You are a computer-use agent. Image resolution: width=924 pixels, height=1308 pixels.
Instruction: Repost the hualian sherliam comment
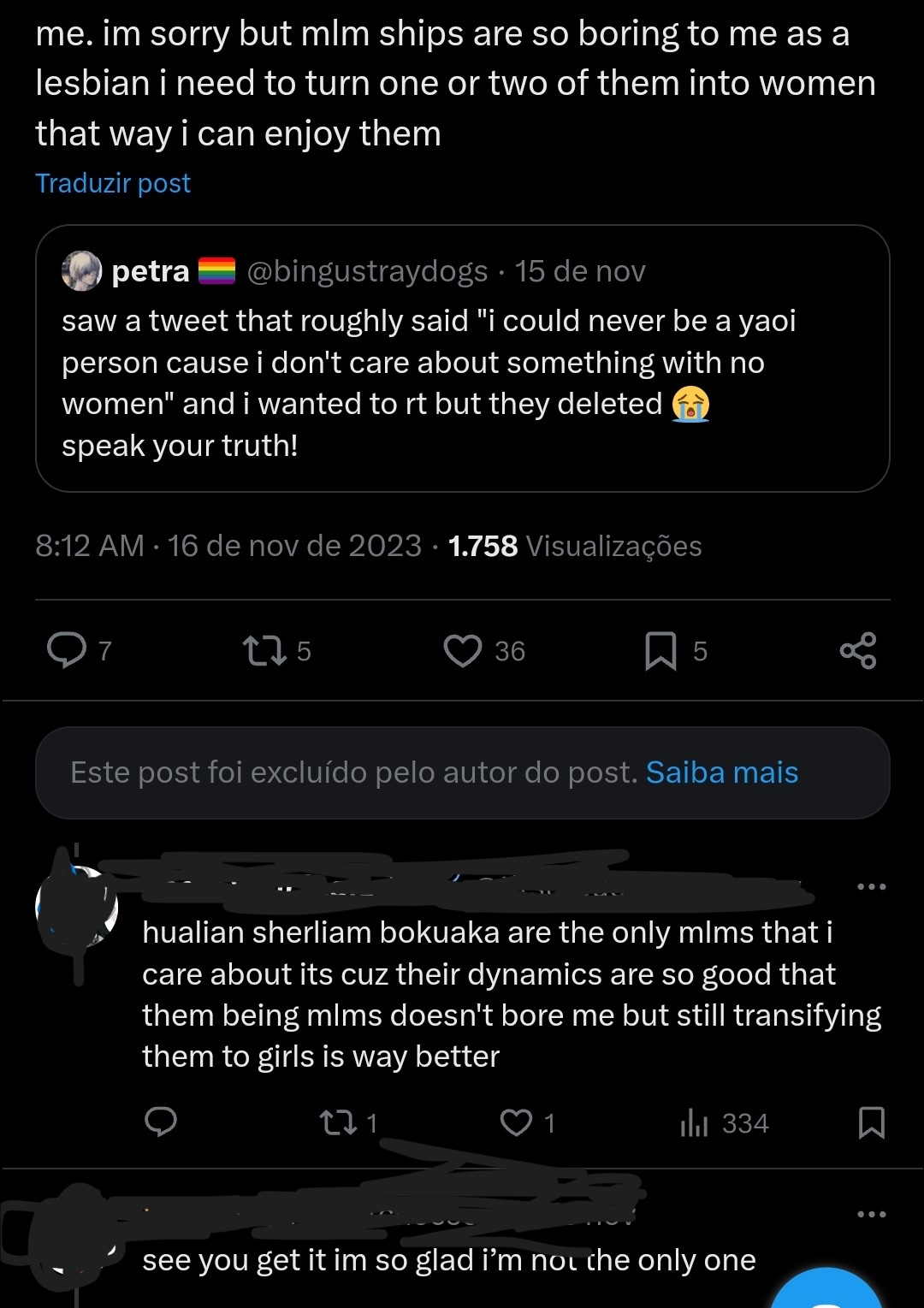338,1122
